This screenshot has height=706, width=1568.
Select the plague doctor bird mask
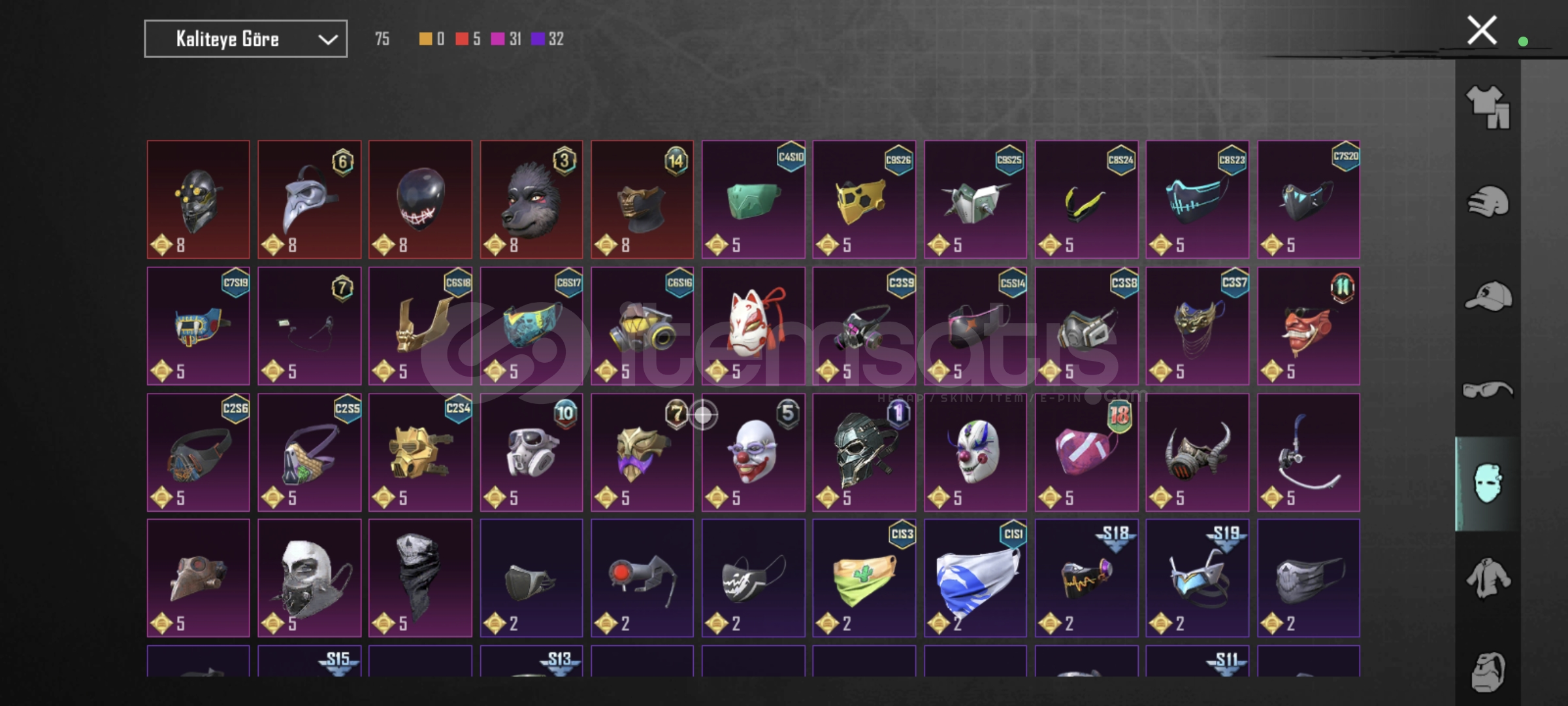pyautogui.click(x=310, y=199)
